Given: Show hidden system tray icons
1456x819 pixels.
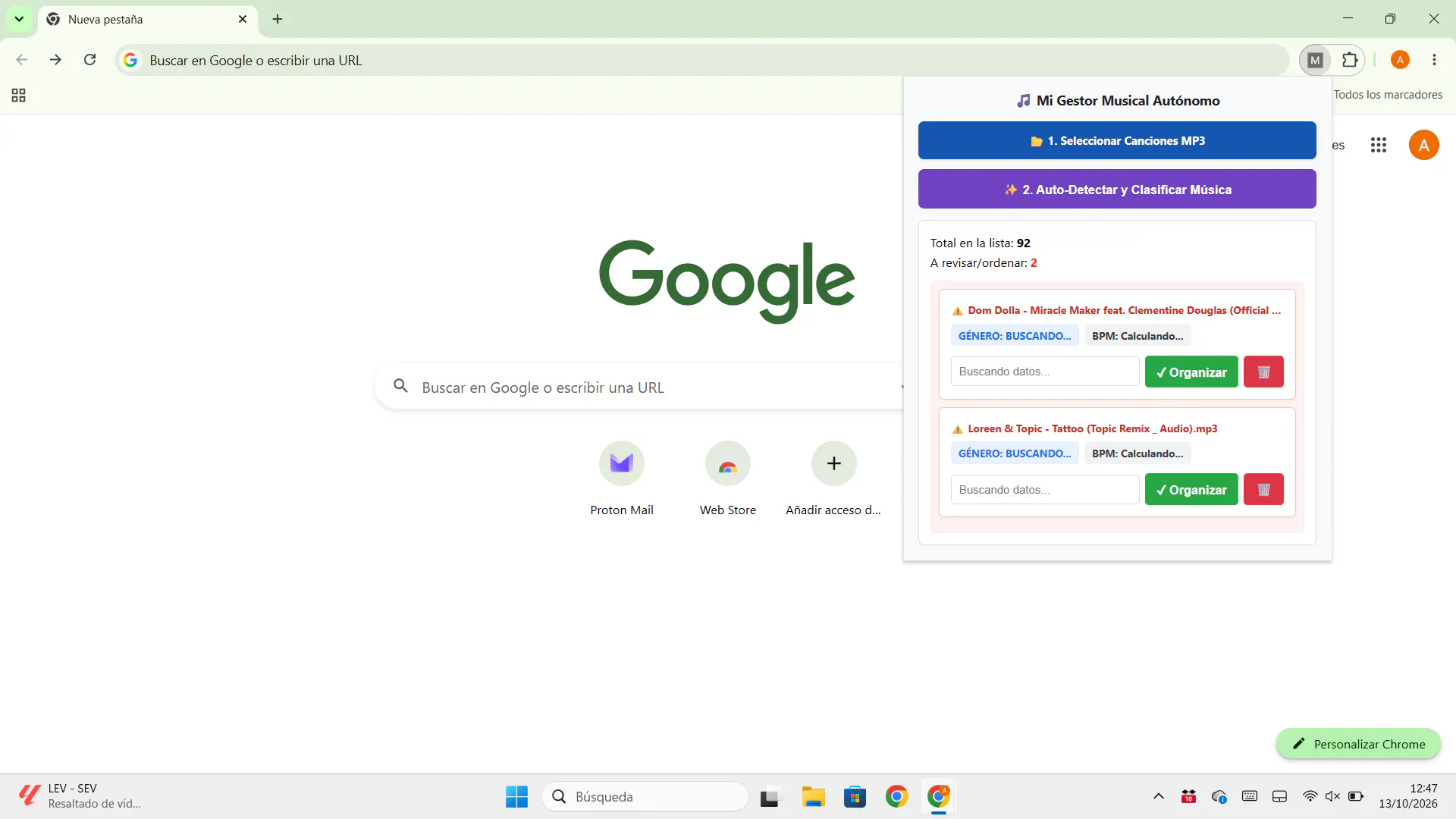Looking at the screenshot, I should click(1158, 796).
